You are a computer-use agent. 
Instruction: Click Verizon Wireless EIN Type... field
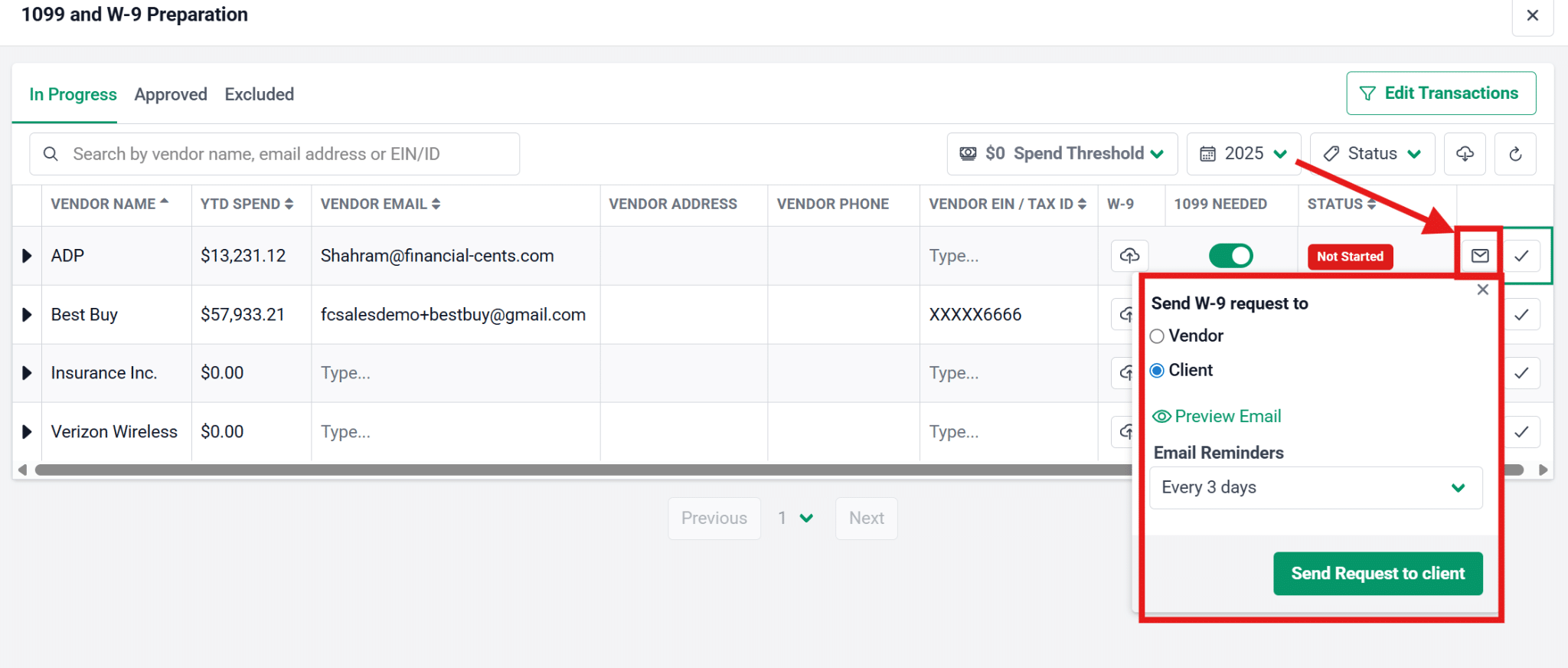coord(1008,432)
